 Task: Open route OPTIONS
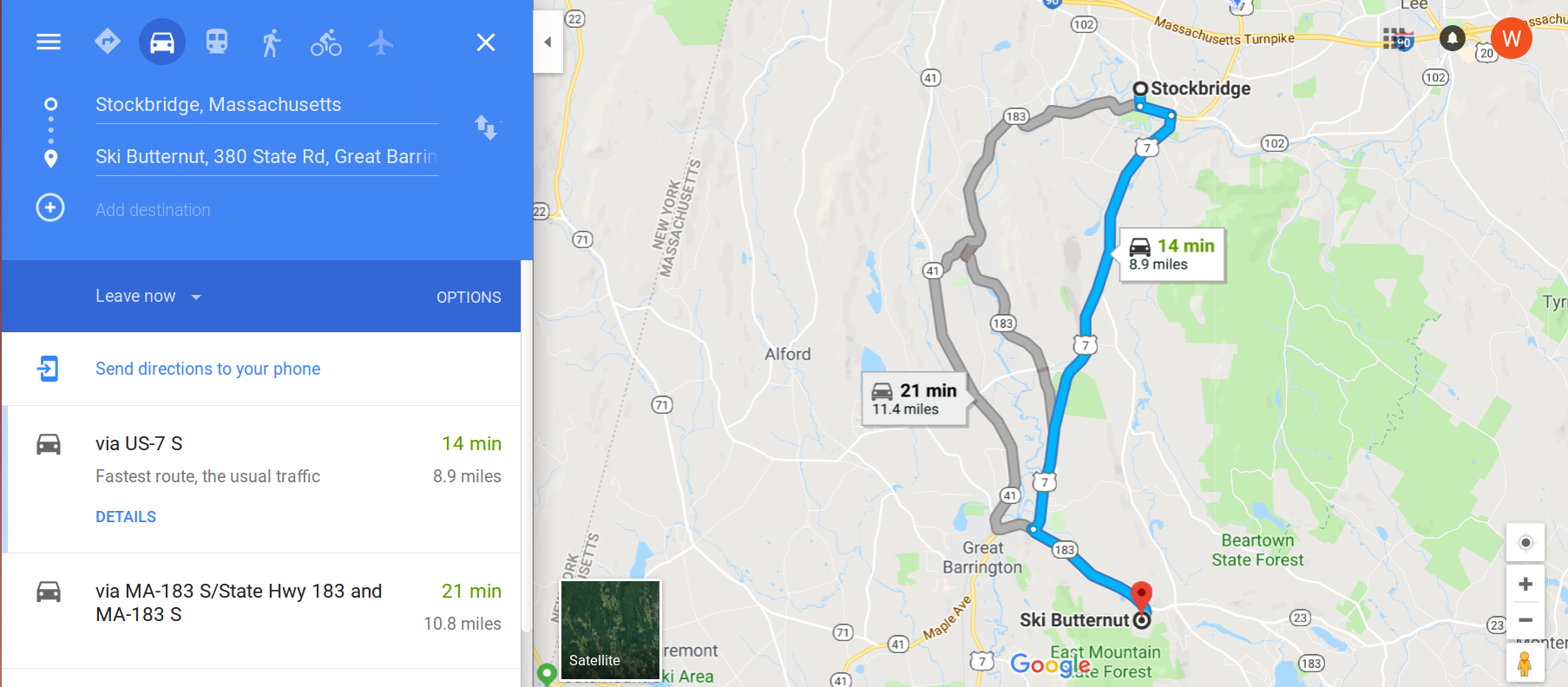click(x=469, y=298)
